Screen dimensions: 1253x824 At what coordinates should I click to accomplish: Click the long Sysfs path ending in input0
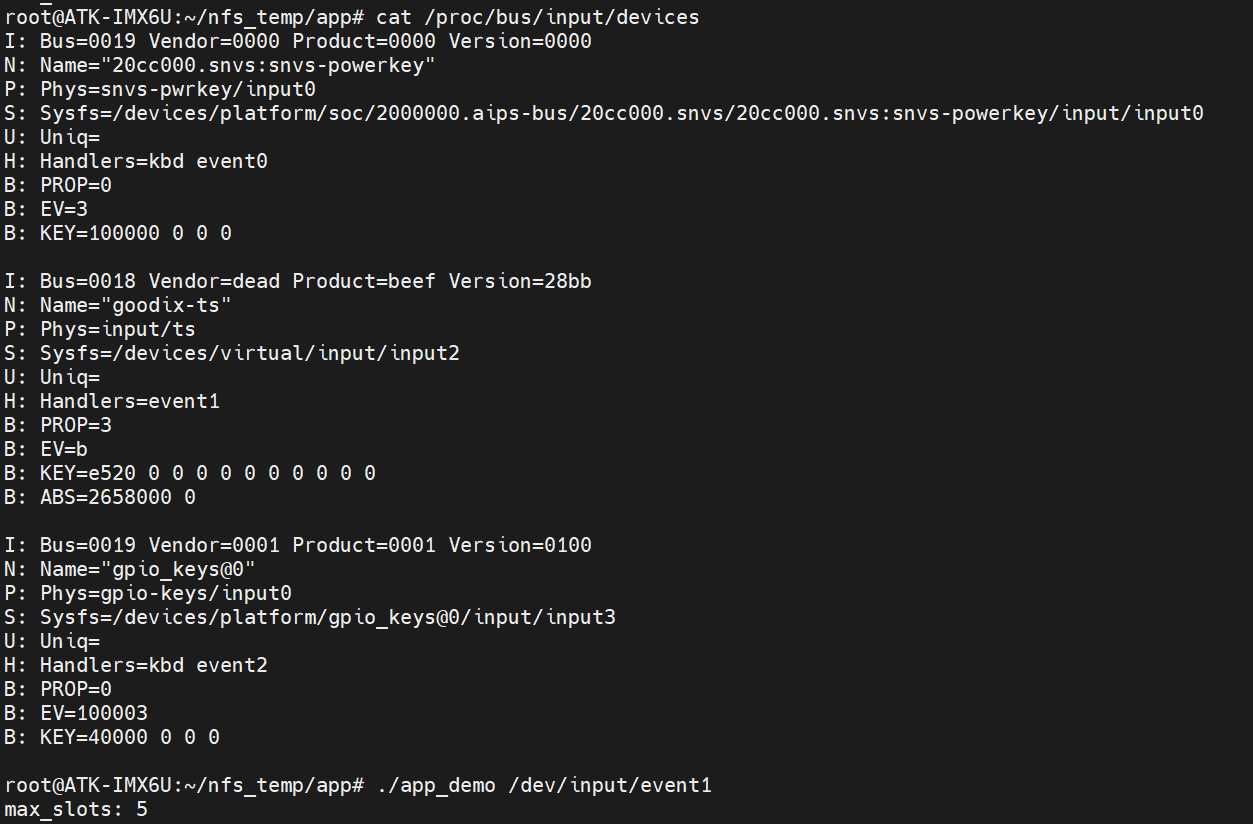coord(621,113)
